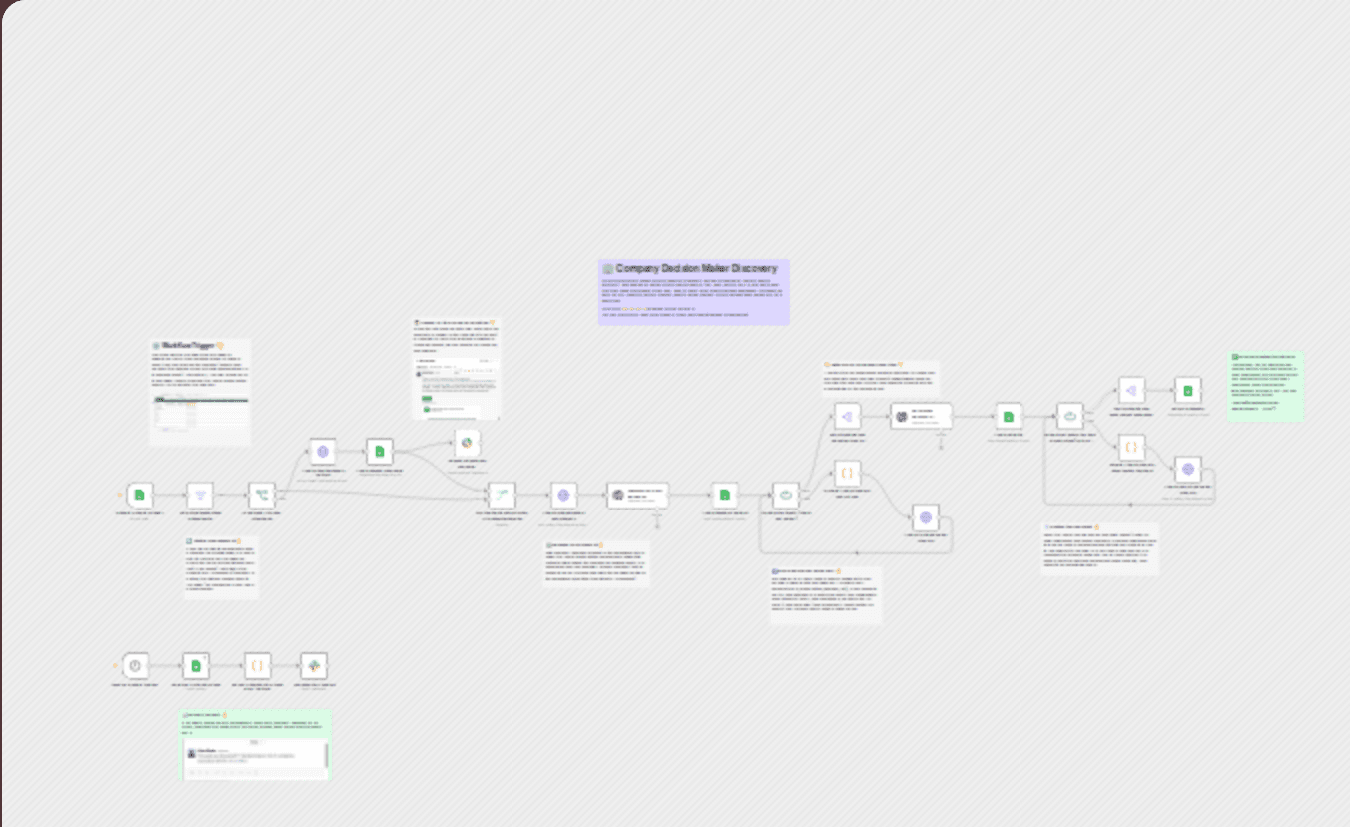Open the last Google Sheets node beside the green note

coord(1187,390)
